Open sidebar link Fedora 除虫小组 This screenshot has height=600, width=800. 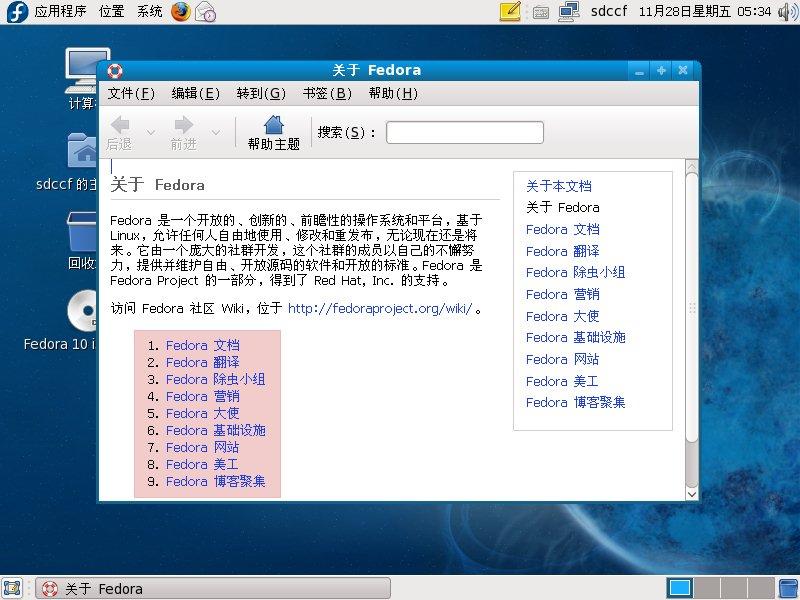(x=576, y=272)
